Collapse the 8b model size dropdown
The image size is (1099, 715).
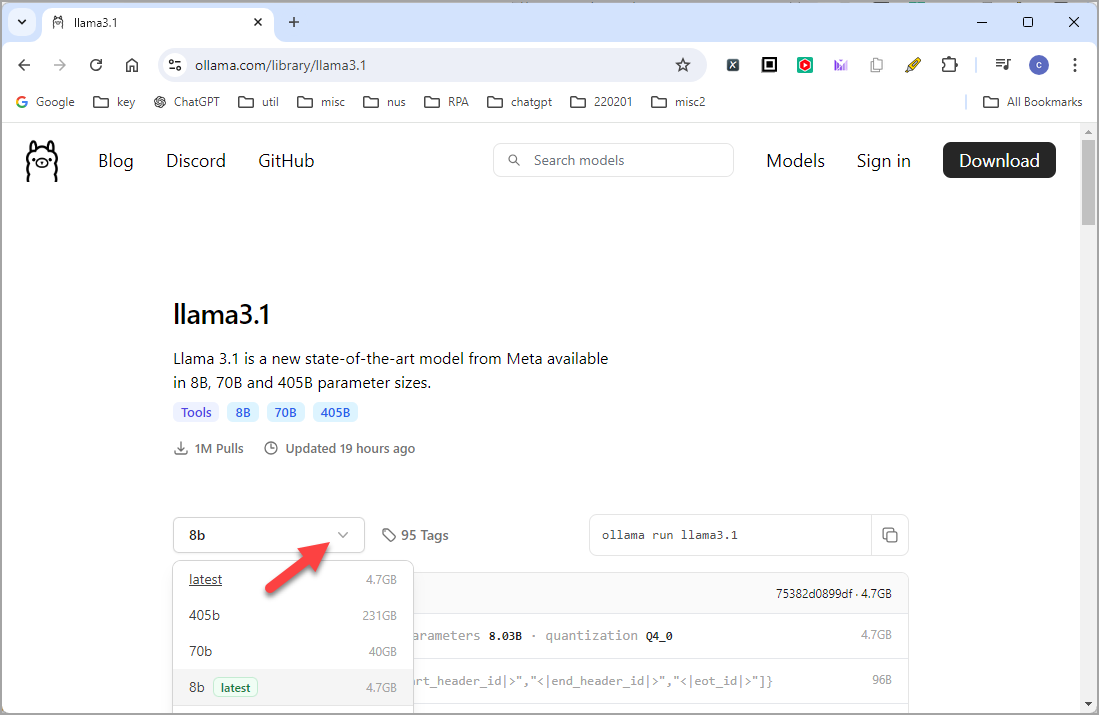pyautogui.click(x=269, y=535)
